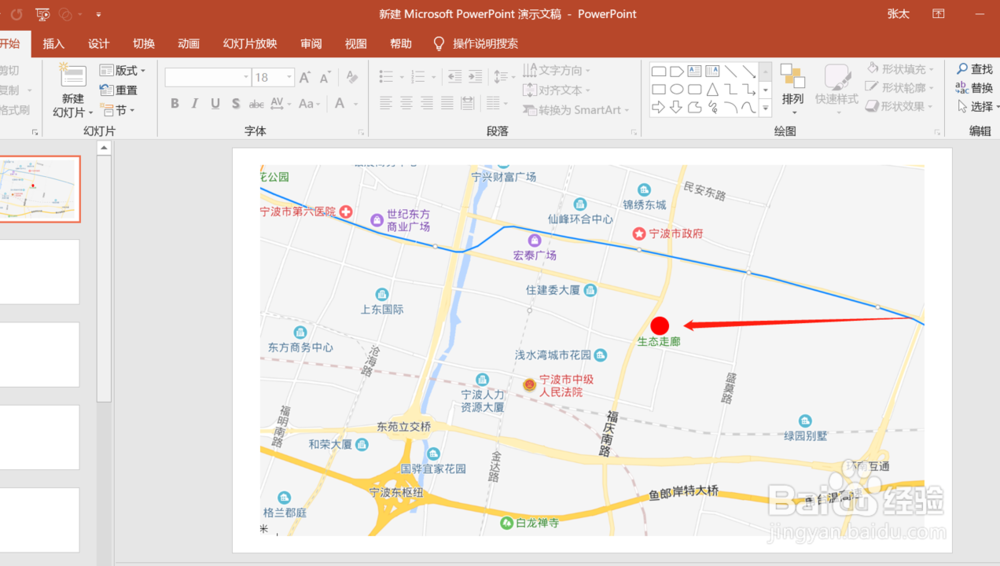Open the columns dropdown
The width and height of the screenshot is (1000, 566).
coord(496,103)
